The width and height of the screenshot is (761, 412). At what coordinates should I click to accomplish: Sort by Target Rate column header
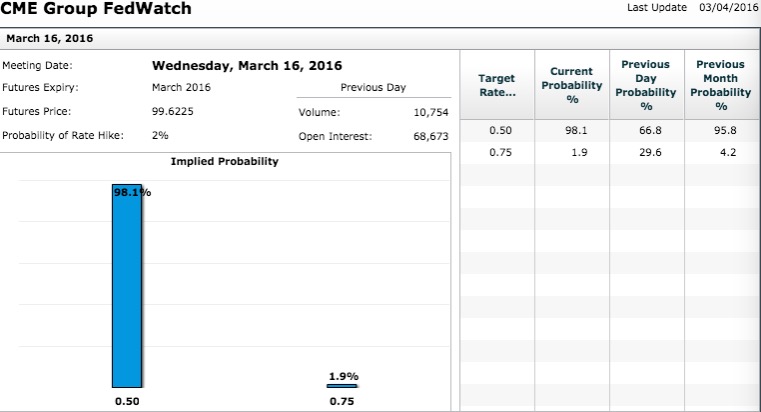tap(497, 85)
